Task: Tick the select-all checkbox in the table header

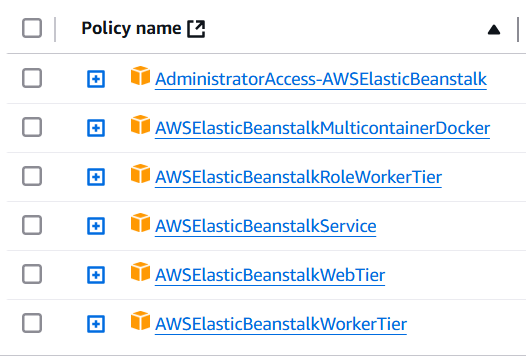Action: (x=32, y=28)
